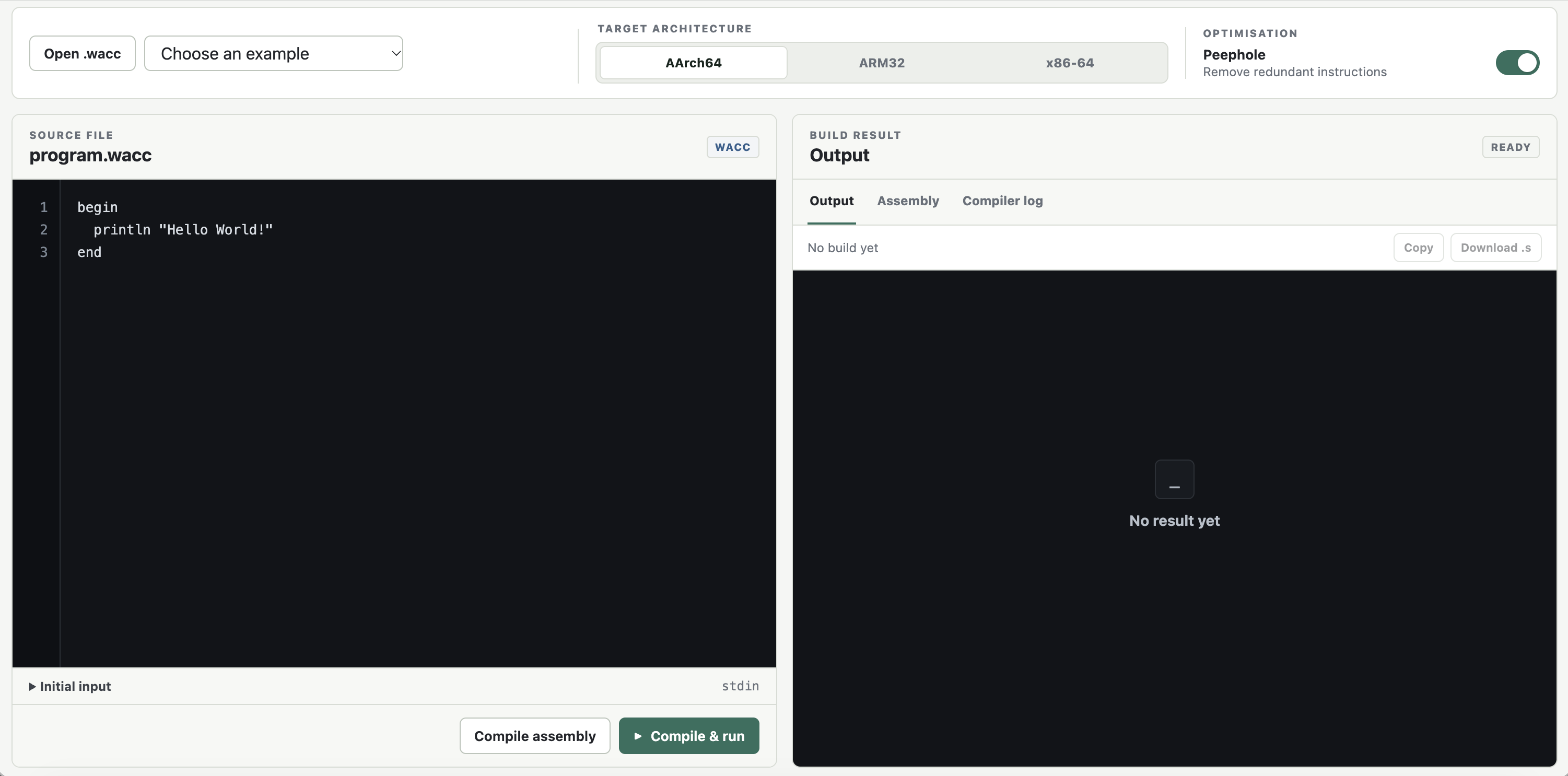Click Compile assembly button

534,736
